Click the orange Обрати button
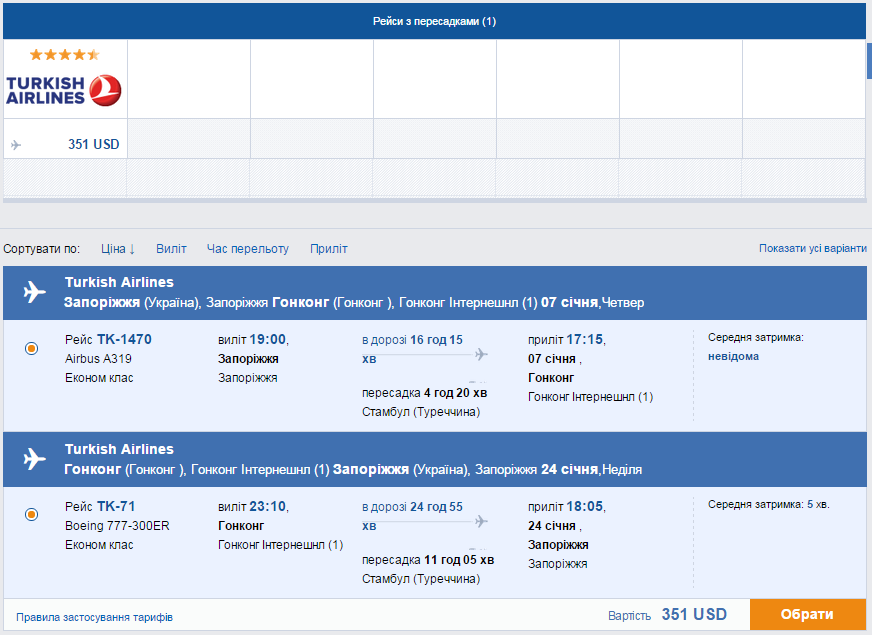 coord(807,614)
